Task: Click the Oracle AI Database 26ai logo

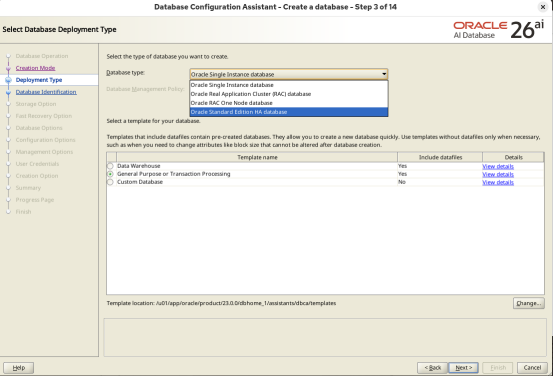Action: click(x=499, y=30)
